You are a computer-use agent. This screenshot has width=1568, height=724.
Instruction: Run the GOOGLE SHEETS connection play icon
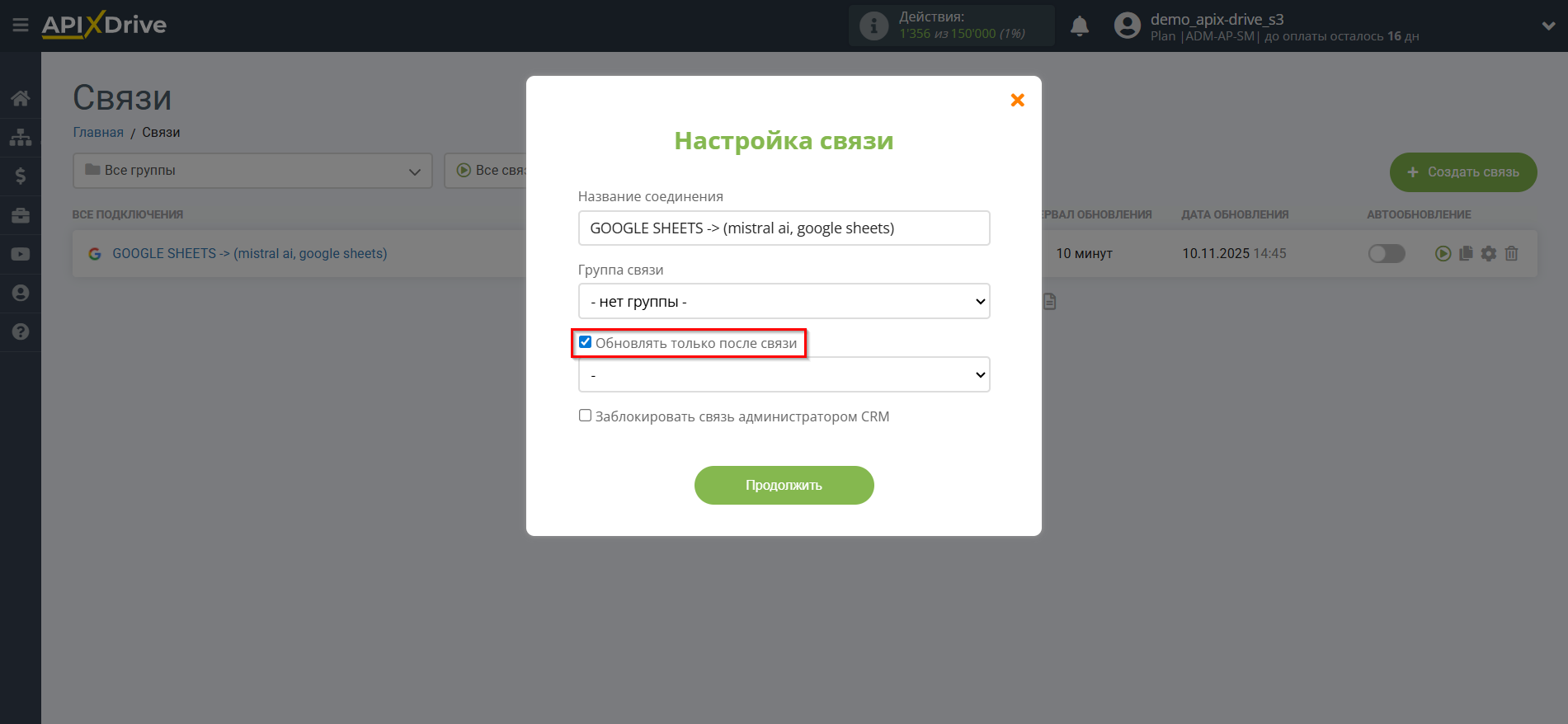[1443, 254]
